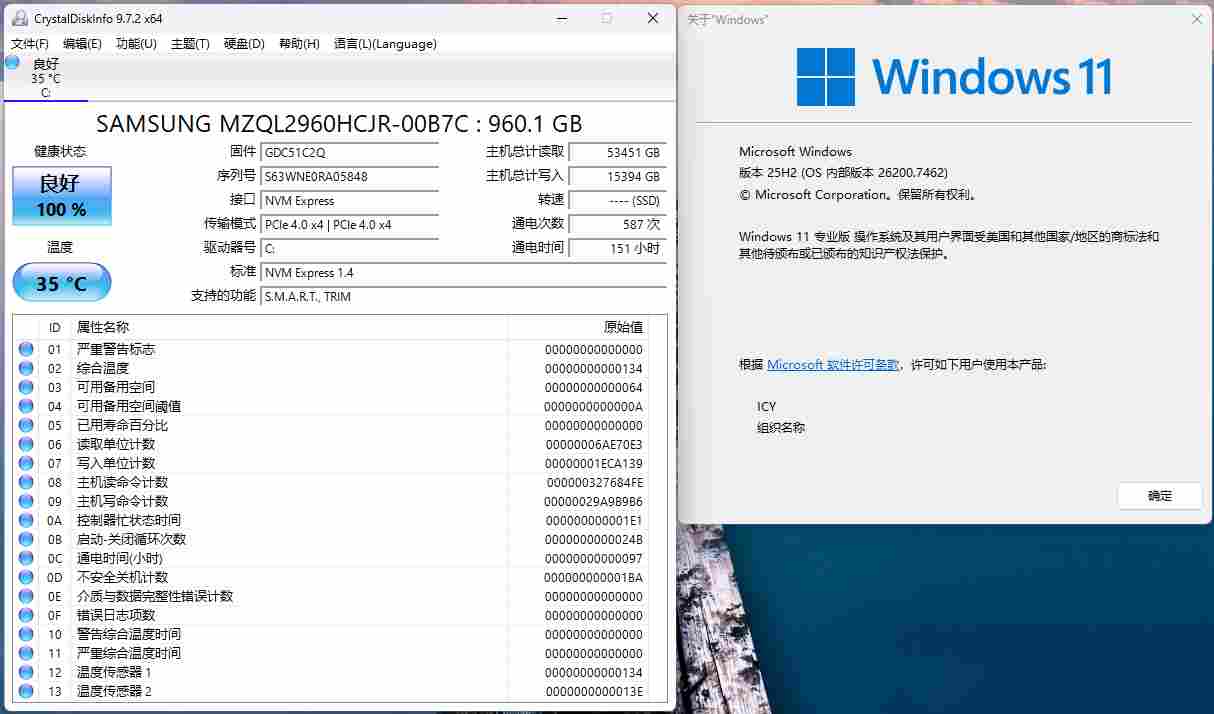Screen dimensions: 1214x714
Task: Click status orb for 不安全关机计数 row
Action: pos(26,577)
